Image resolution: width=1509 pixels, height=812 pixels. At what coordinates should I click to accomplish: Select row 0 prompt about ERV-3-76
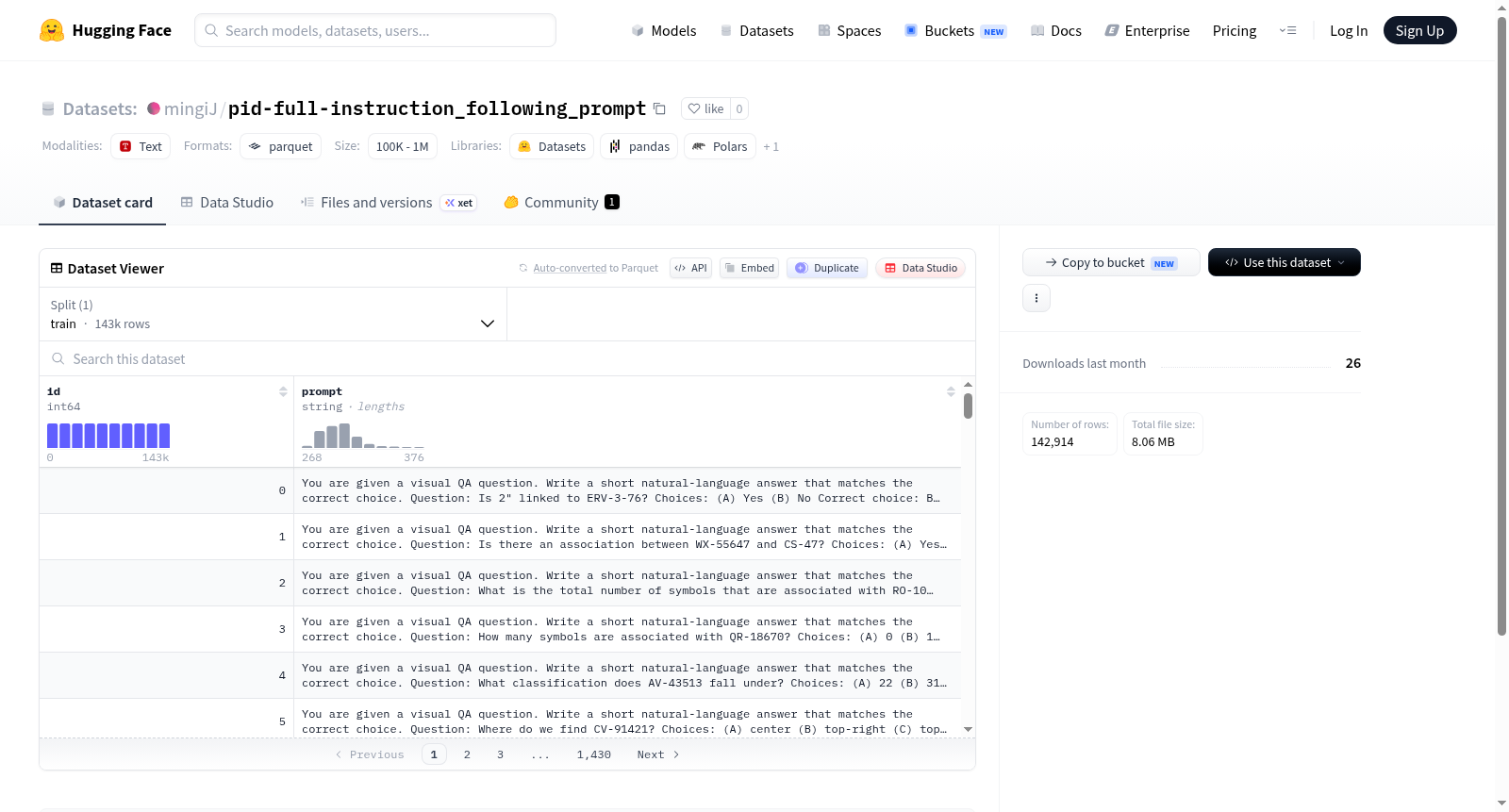pos(627,490)
